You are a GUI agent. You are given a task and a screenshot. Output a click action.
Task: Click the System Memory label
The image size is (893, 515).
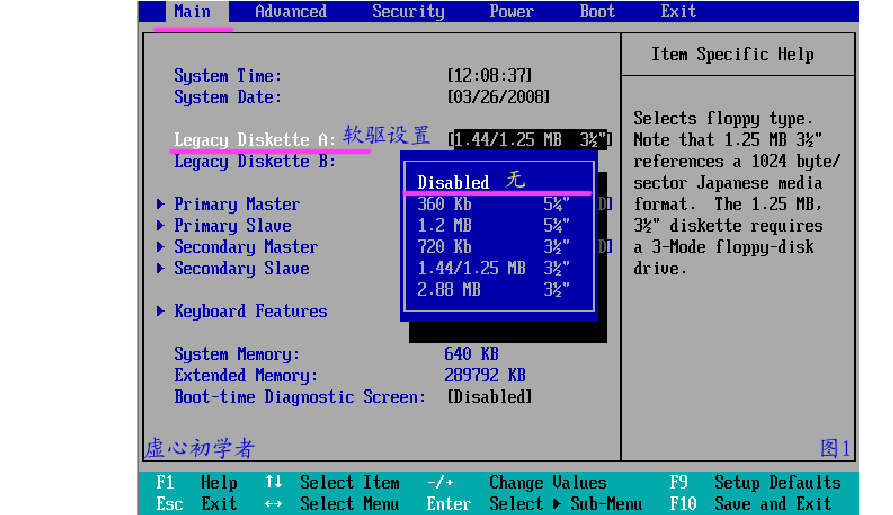pos(237,354)
